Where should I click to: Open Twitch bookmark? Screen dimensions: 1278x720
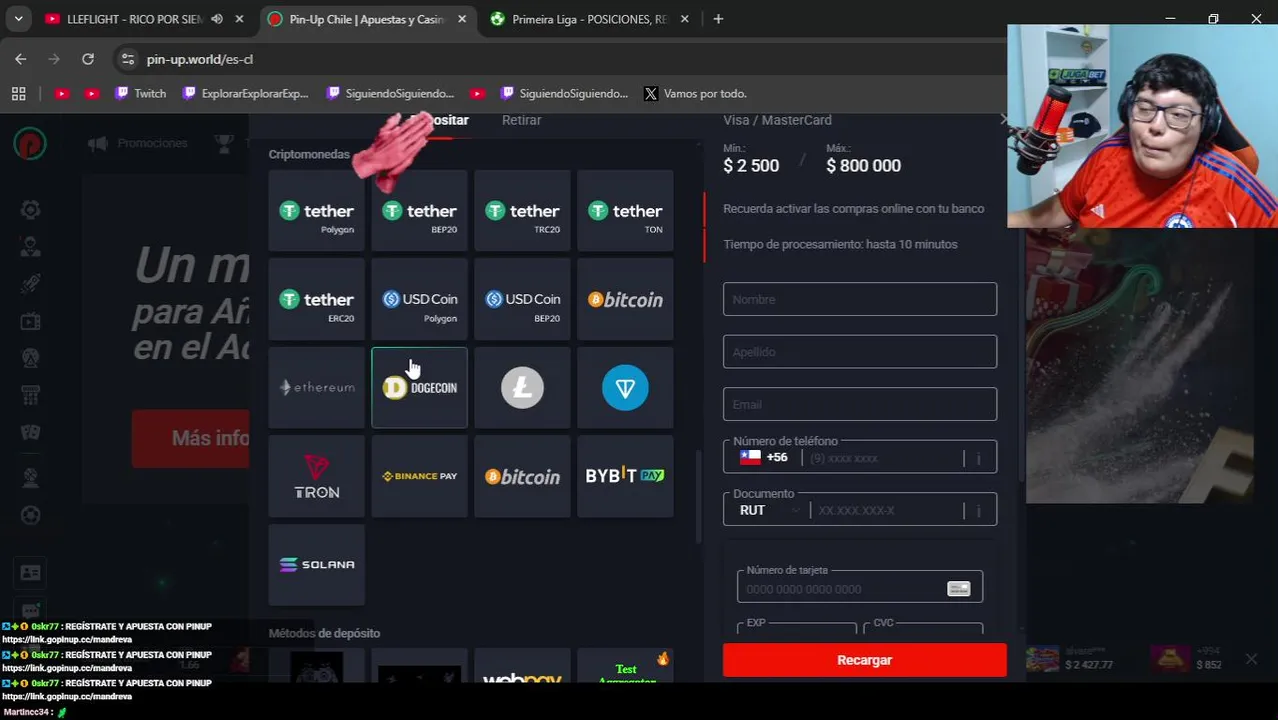140,93
